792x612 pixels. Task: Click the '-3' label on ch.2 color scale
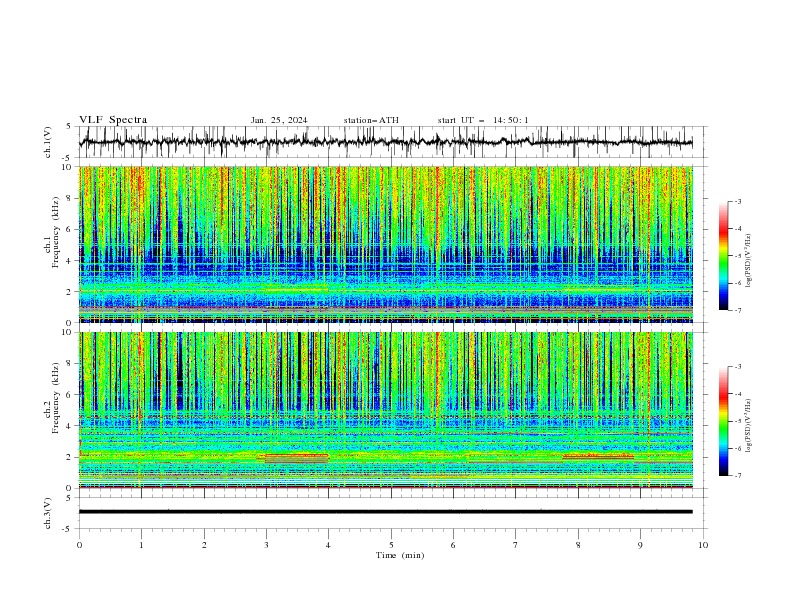pyautogui.click(x=738, y=367)
